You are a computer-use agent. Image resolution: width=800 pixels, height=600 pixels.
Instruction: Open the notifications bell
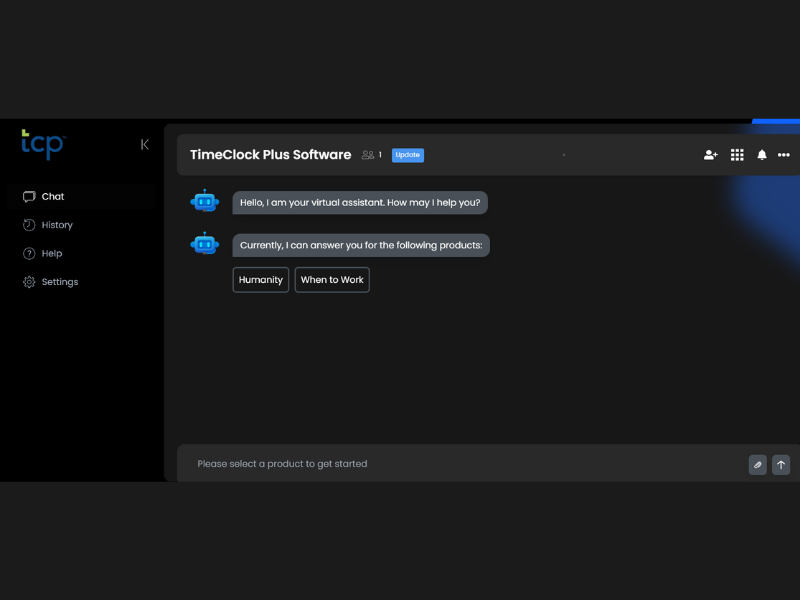(x=762, y=155)
